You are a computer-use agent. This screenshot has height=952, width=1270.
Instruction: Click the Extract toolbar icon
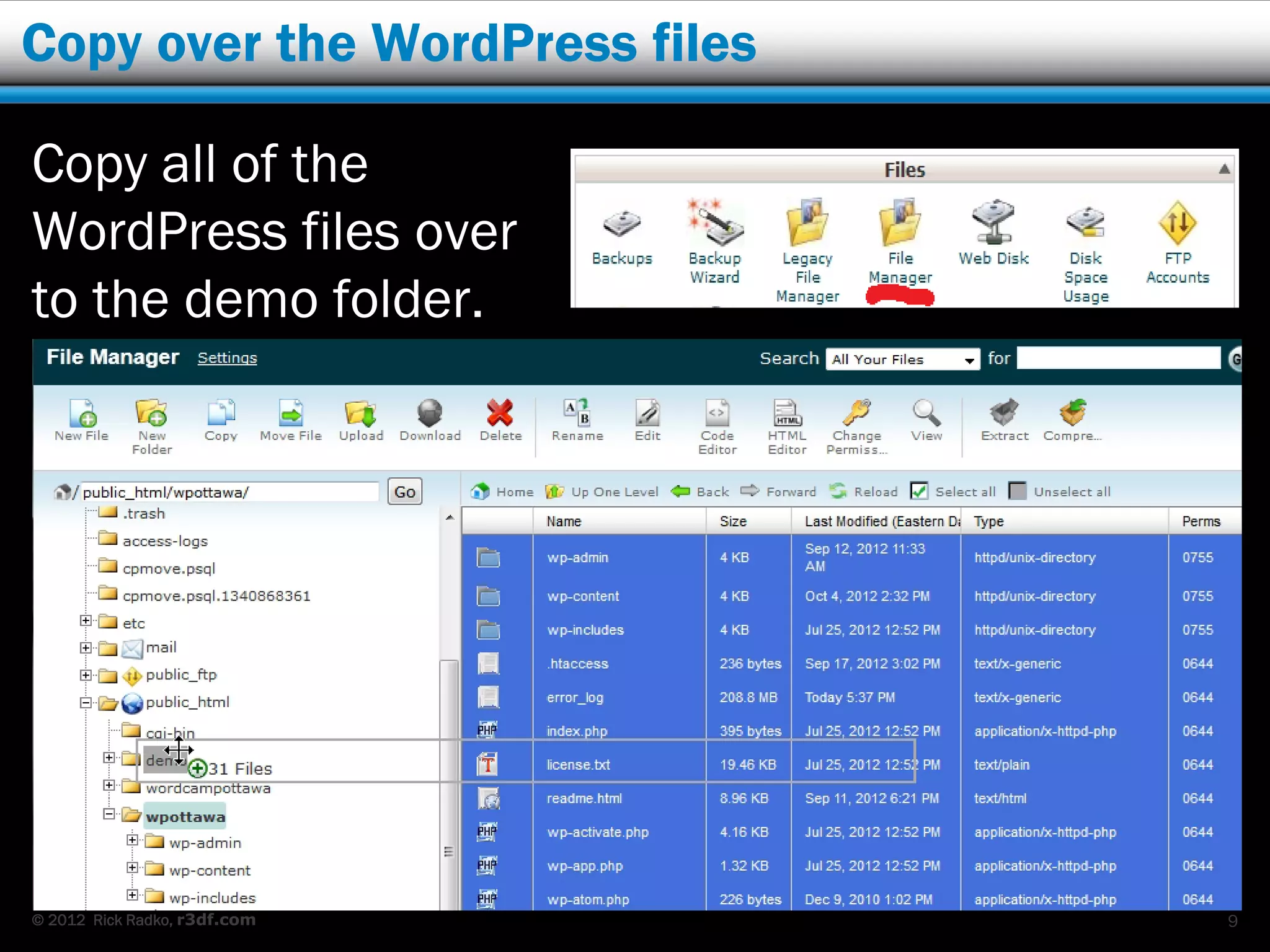pos(1005,420)
